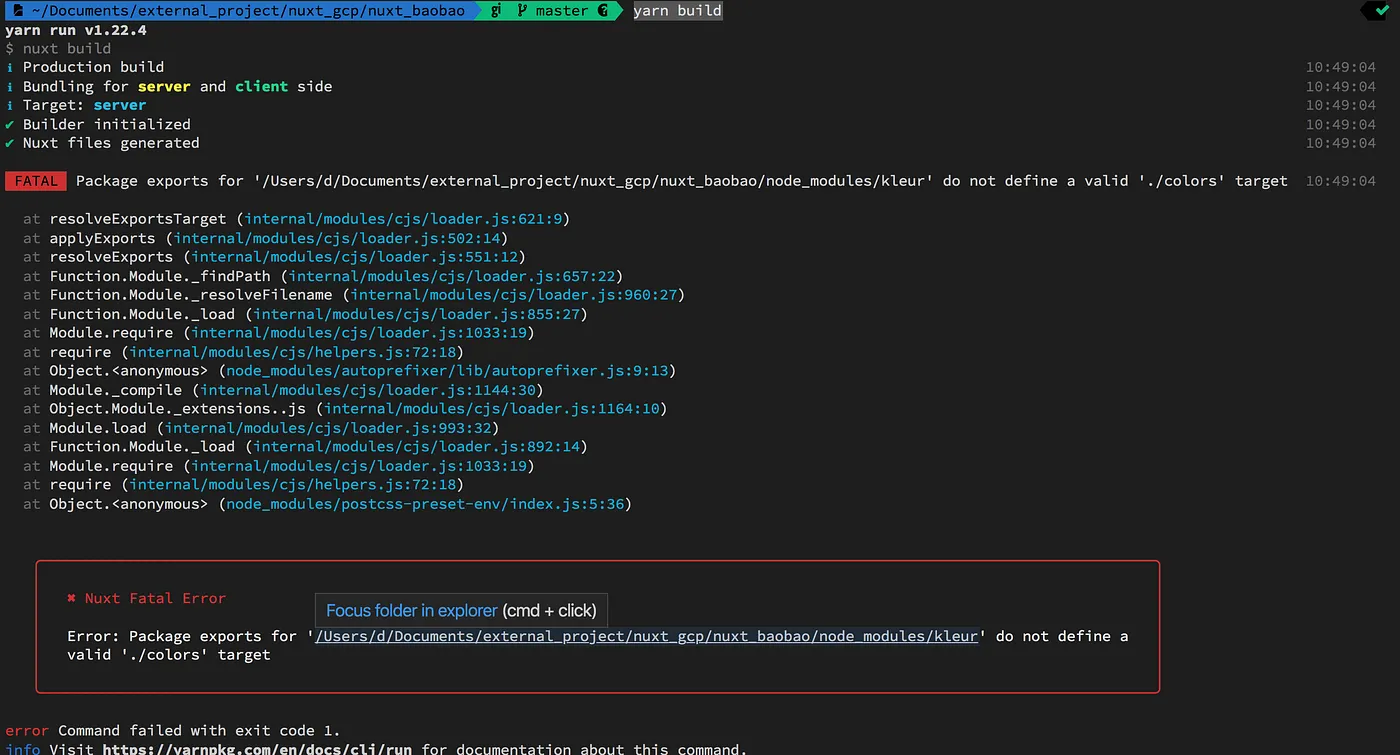Open the yarnpkg.com documentation URL
The image size is (1400, 755).
pos(257,749)
